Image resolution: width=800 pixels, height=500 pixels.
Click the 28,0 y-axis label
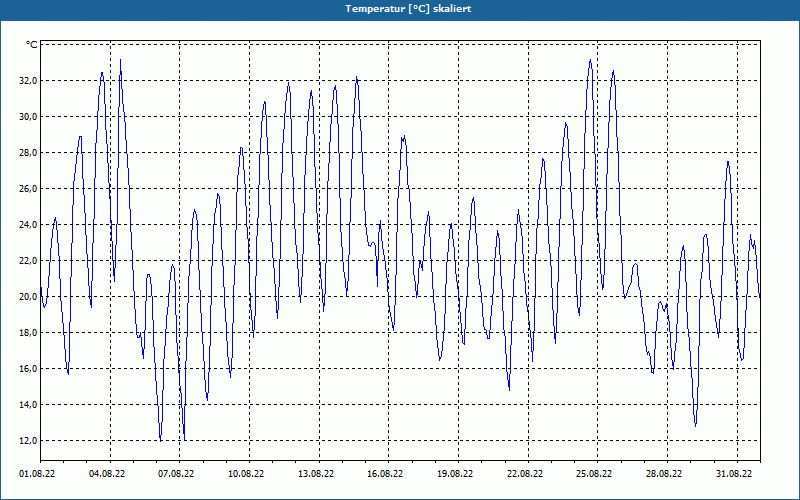point(28,153)
